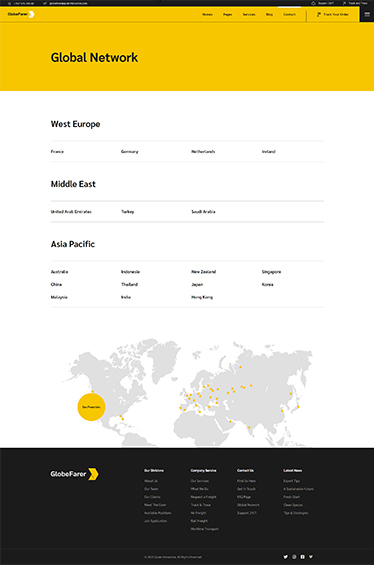The width and height of the screenshot is (374, 565).
Task: Expand the Blog navigation menu
Action: tap(269, 14)
